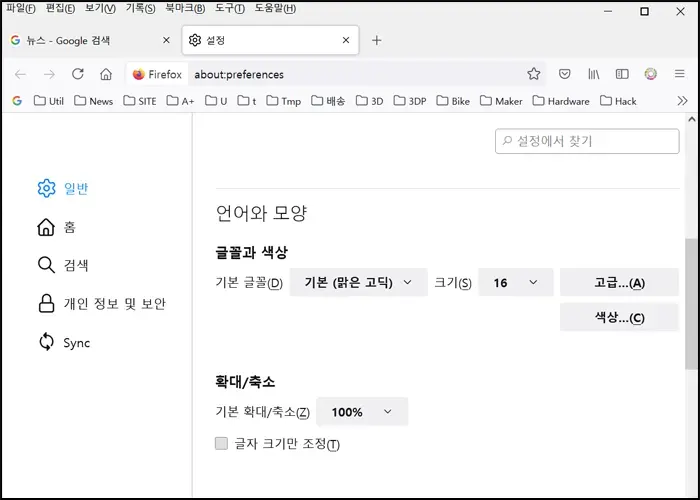Open the Maker bookmark folder

tap(501, 101)
